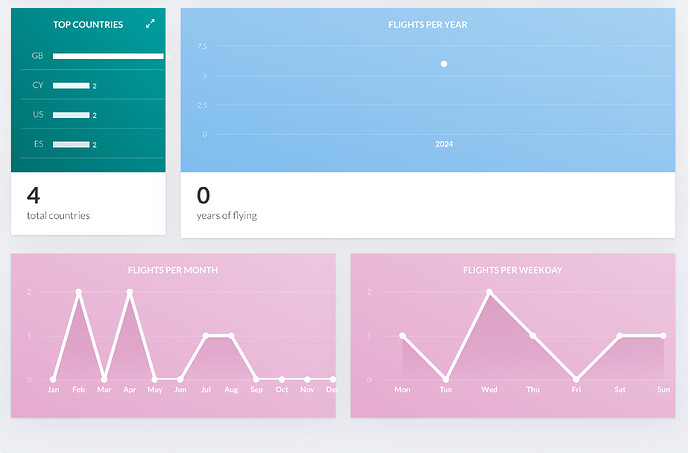Click the Wed peak point on Flights per Weekday
The width and height of the screenshot is (690, 453).
(489, 292)
